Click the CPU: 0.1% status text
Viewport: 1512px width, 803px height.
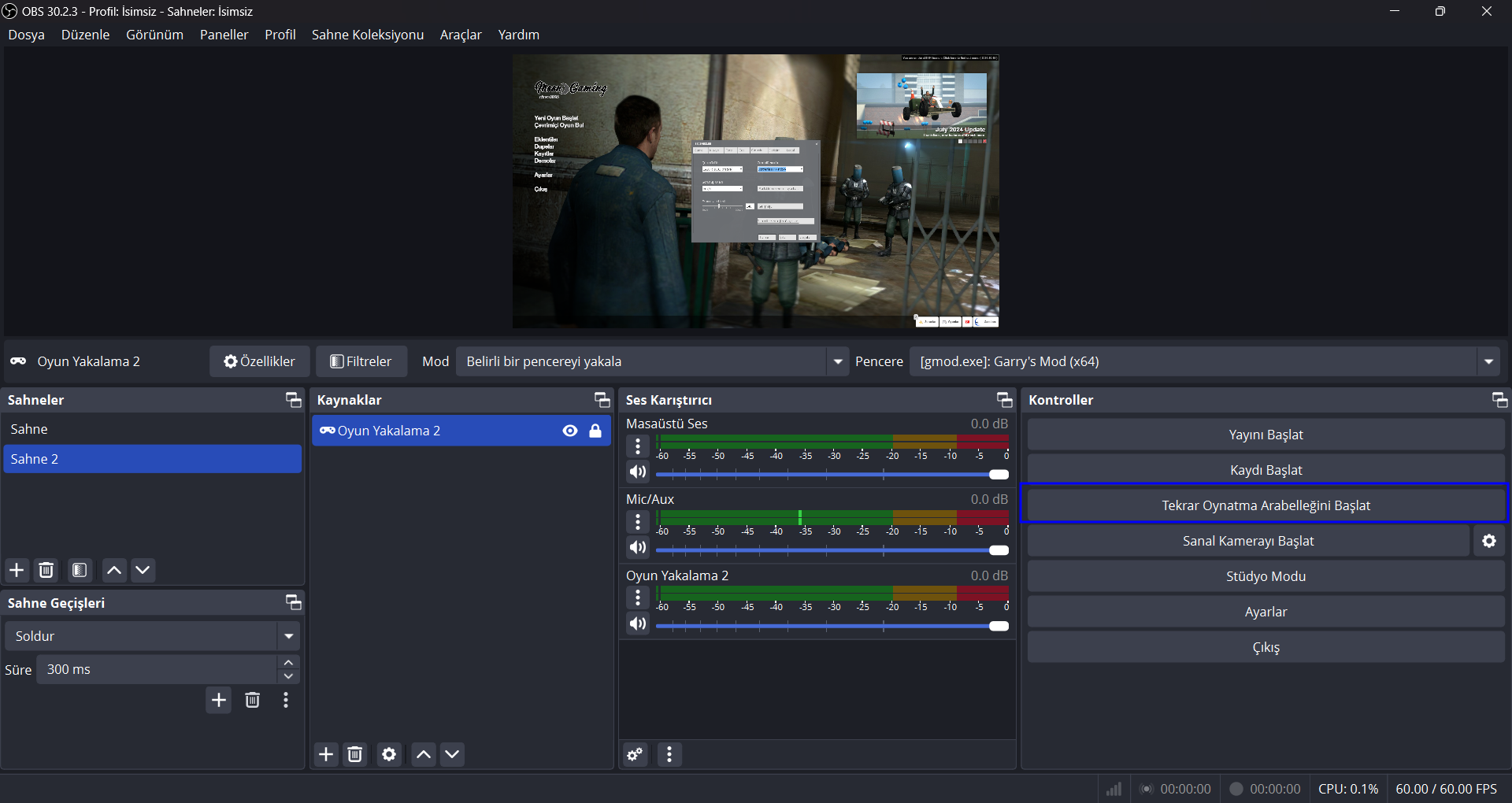[x=1348, y=789]
